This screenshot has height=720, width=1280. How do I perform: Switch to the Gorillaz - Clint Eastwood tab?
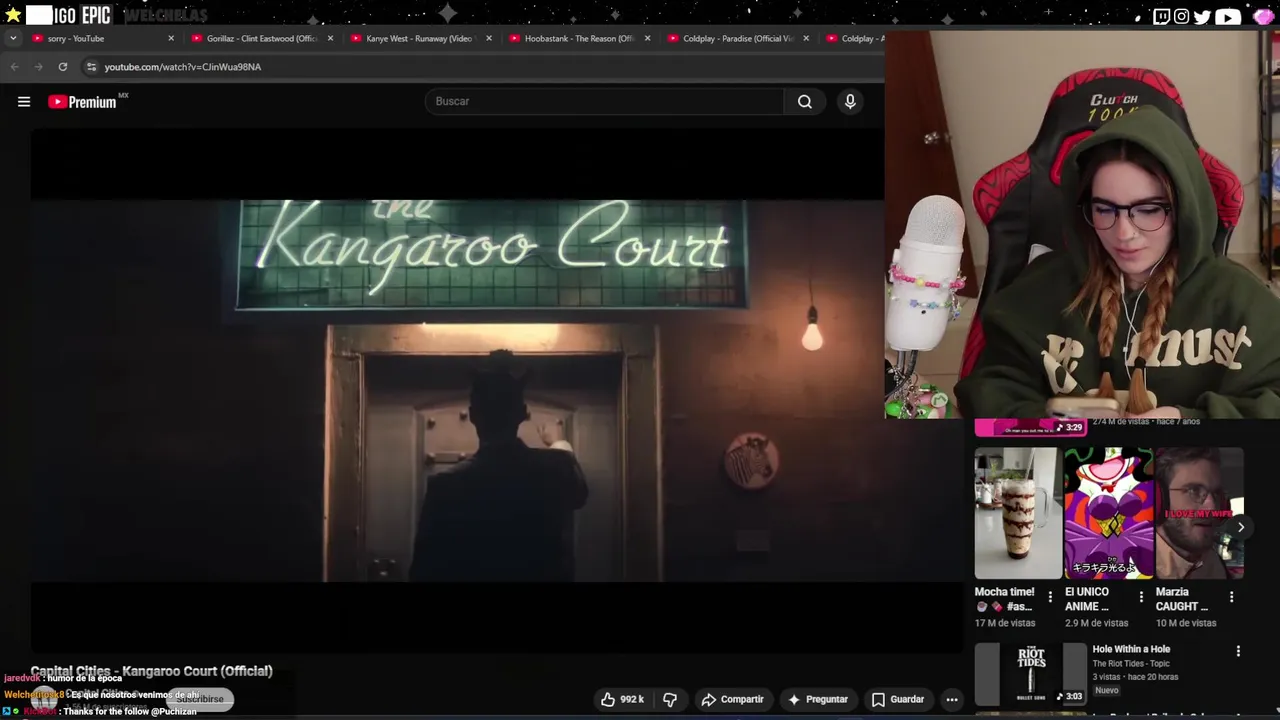click(x=262, y=38)
